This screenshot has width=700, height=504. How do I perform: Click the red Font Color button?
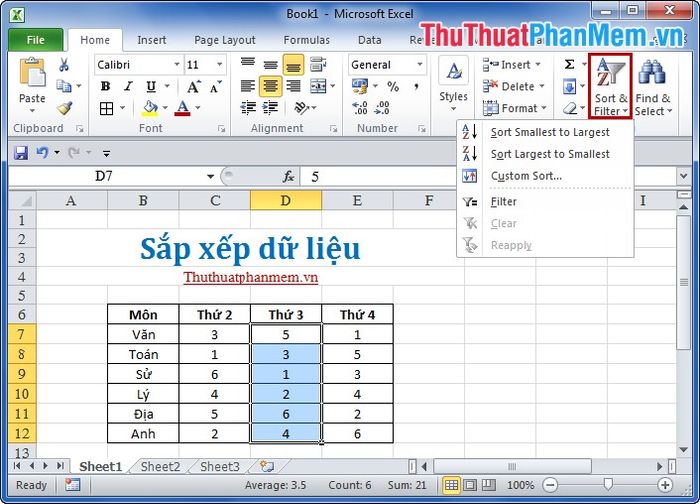pyautogui.click(x=182, y=108)
